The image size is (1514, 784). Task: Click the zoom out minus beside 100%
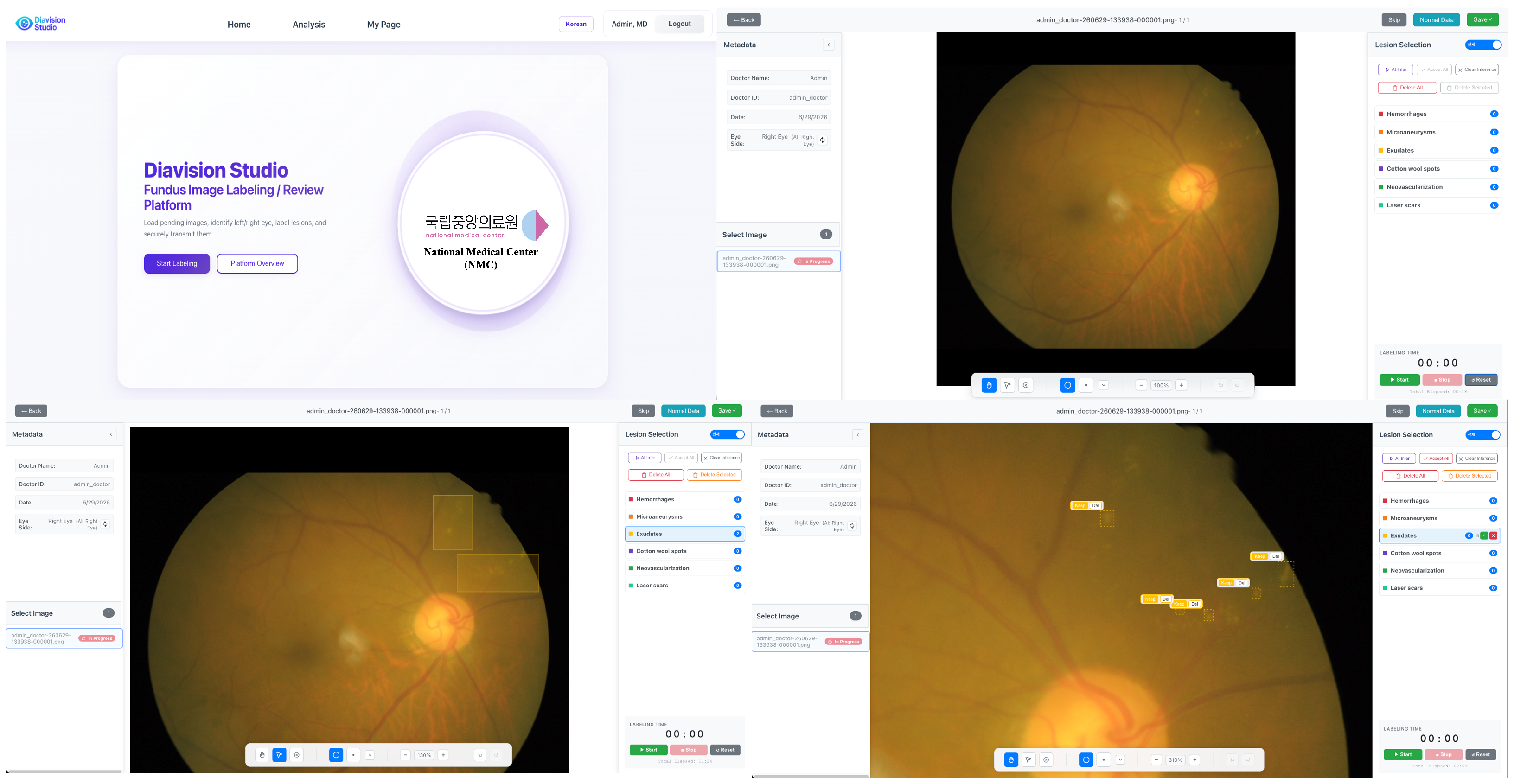point(1141,386)
